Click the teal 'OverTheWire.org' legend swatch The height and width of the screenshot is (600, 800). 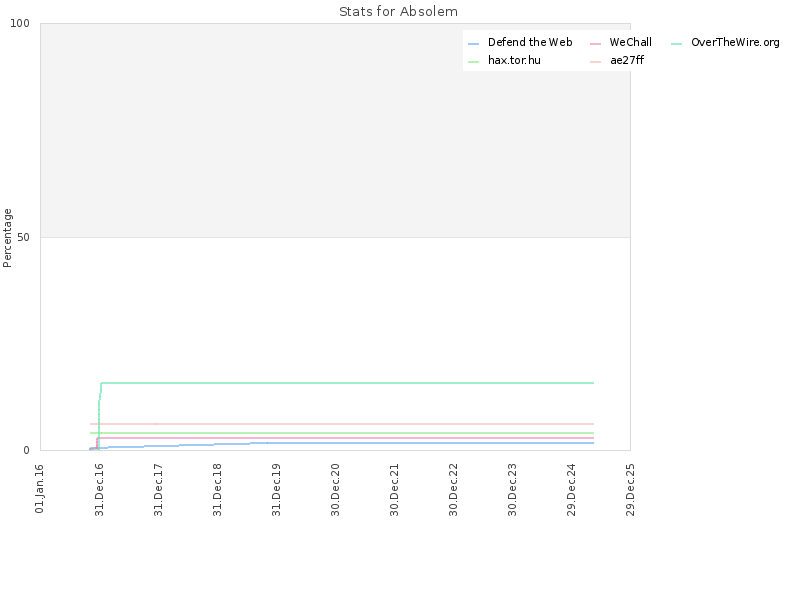tap(677, 44)
